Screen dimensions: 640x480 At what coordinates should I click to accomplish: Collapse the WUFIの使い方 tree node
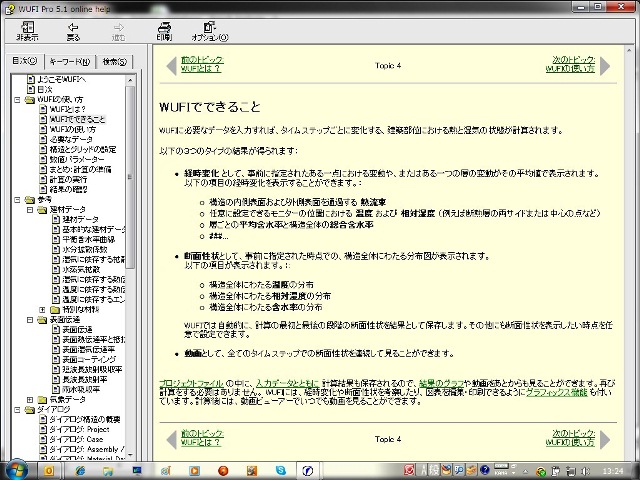click(x=17, y=99)
